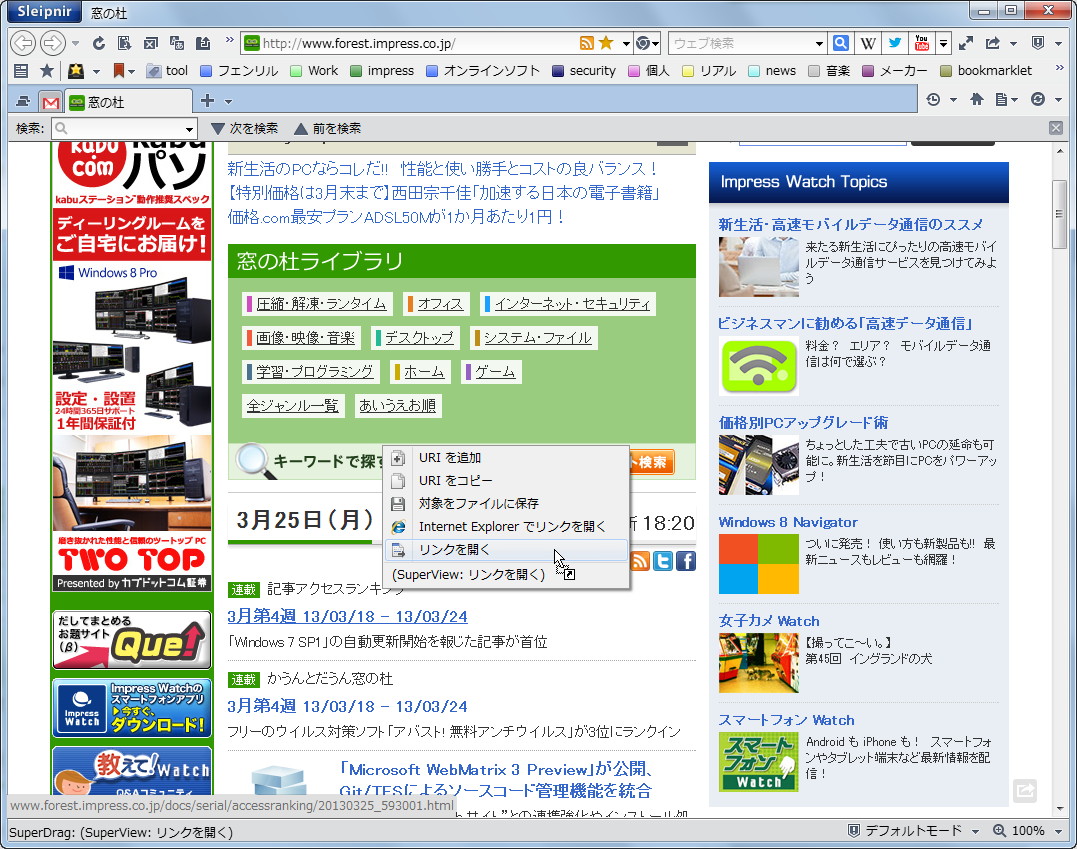Go forward with the forward arrow button
The height and width of the screenshot is (849, 1077).
coord(52,43)
